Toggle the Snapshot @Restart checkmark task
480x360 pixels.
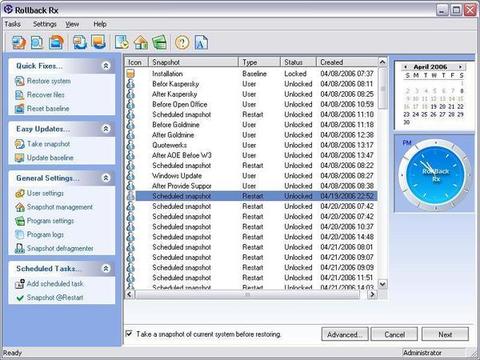tap(20, 298)
